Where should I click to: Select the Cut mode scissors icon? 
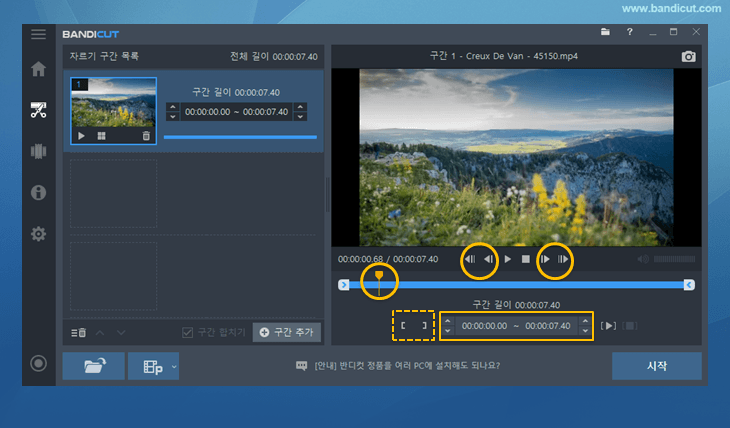click(x=38, y=110)
